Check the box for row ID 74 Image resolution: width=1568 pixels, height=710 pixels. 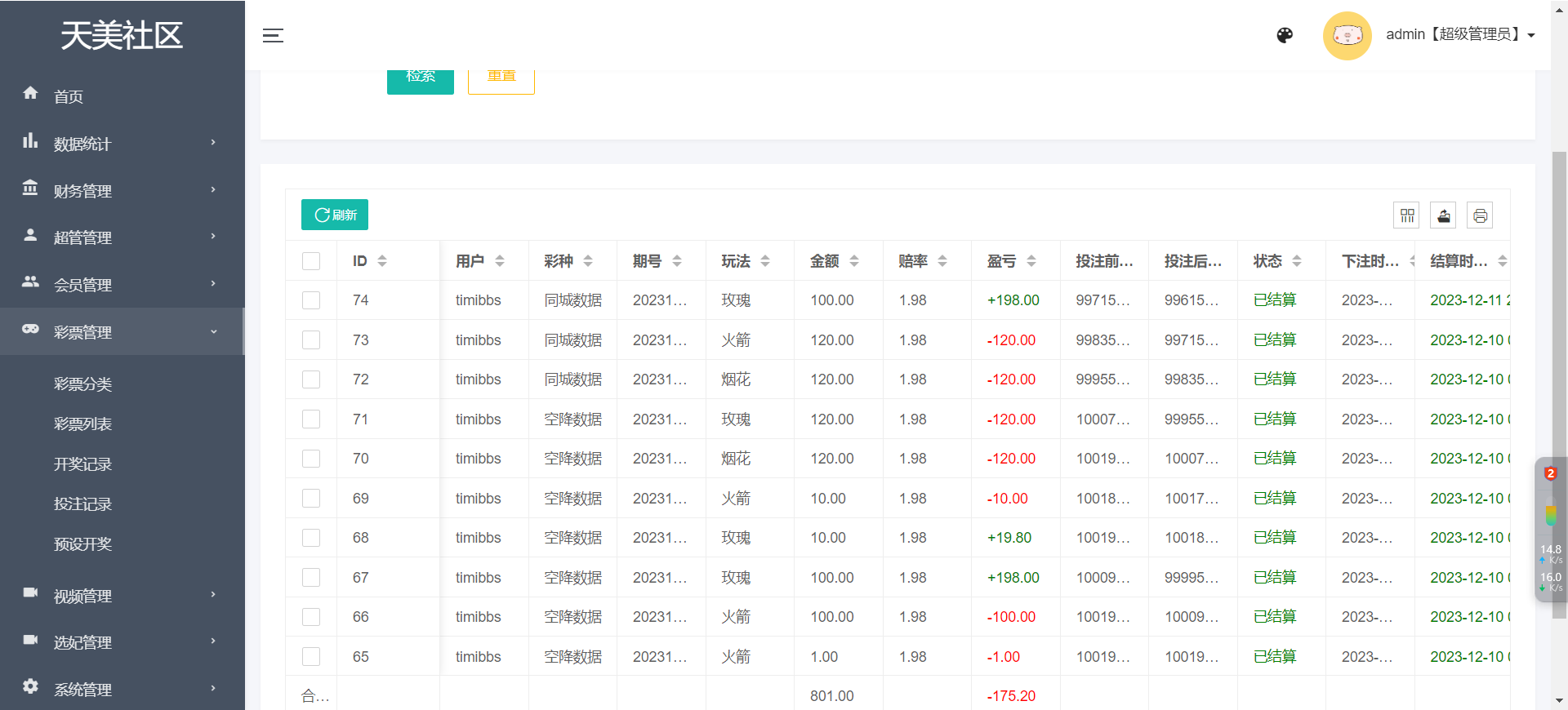pos(311,300)
